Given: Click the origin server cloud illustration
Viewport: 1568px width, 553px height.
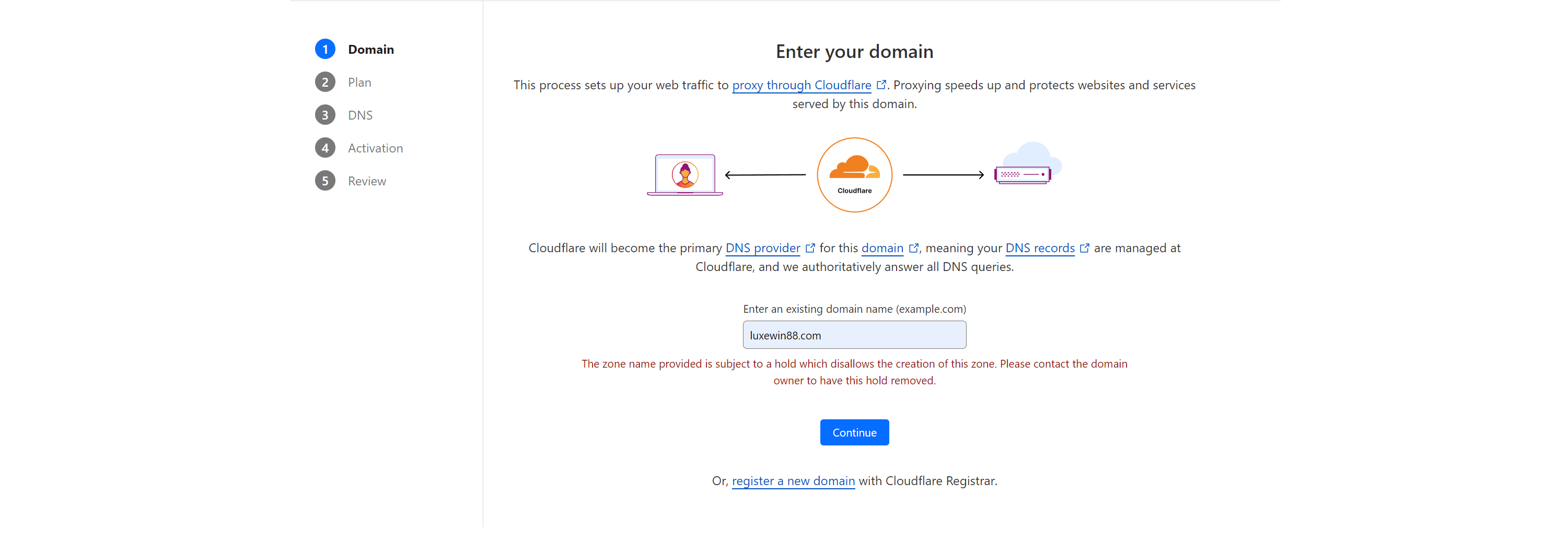Looking at the screenshot, I should point(1027,163).
